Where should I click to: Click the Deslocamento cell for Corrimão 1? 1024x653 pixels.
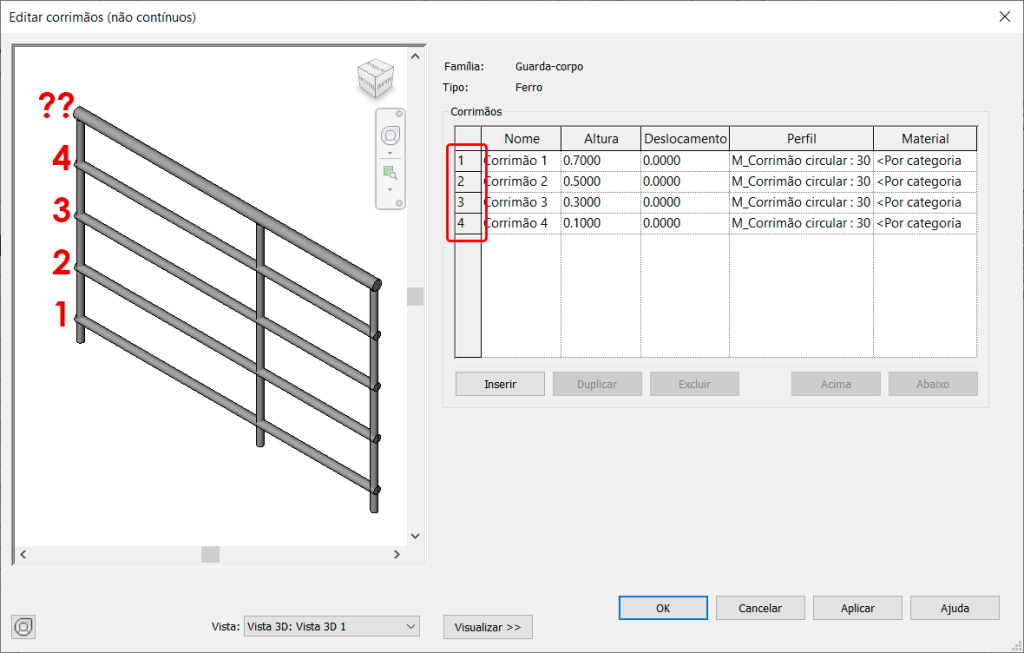click(685, 161)
